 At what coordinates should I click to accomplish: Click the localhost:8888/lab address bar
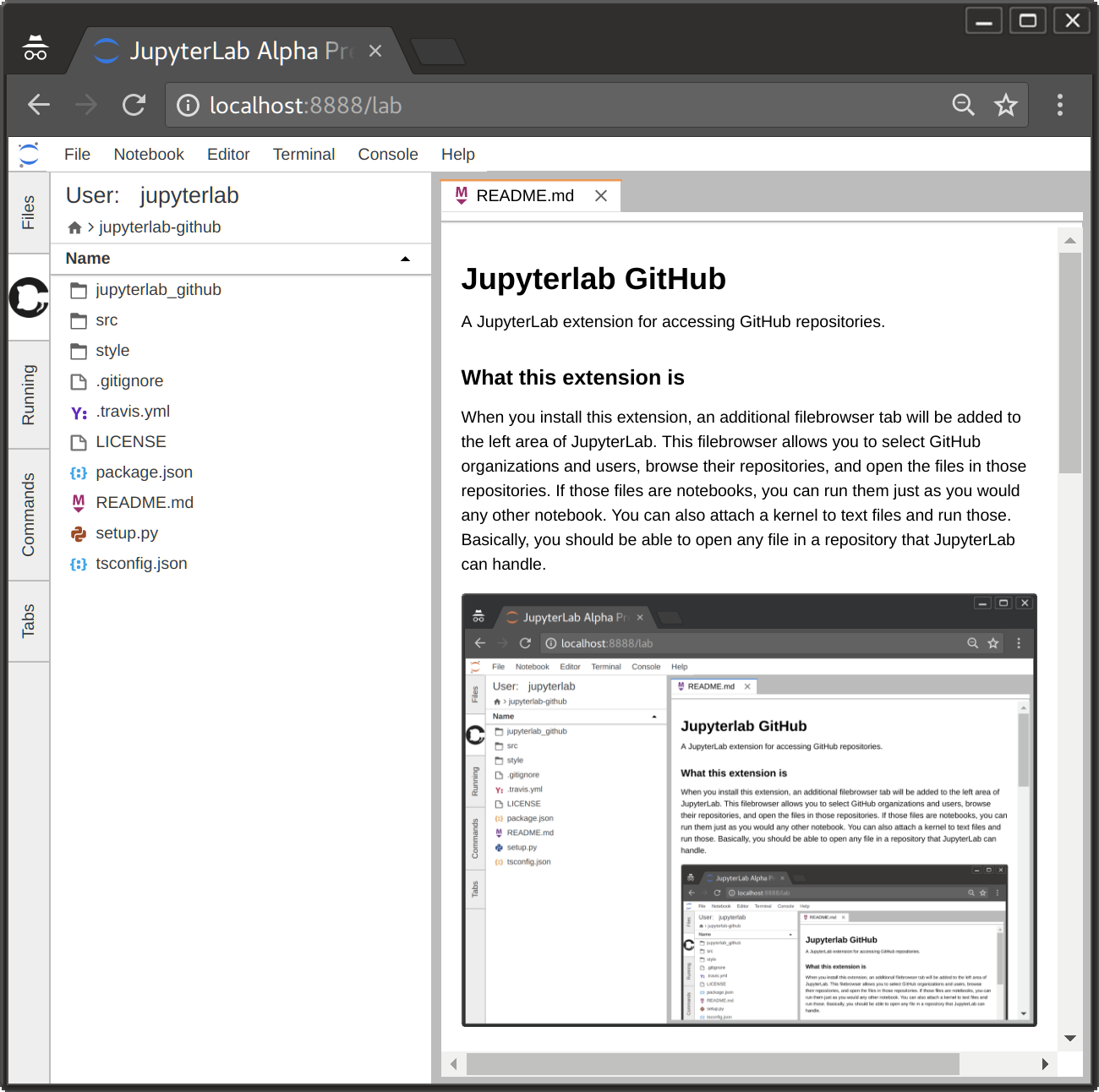[x=596, y=105]
